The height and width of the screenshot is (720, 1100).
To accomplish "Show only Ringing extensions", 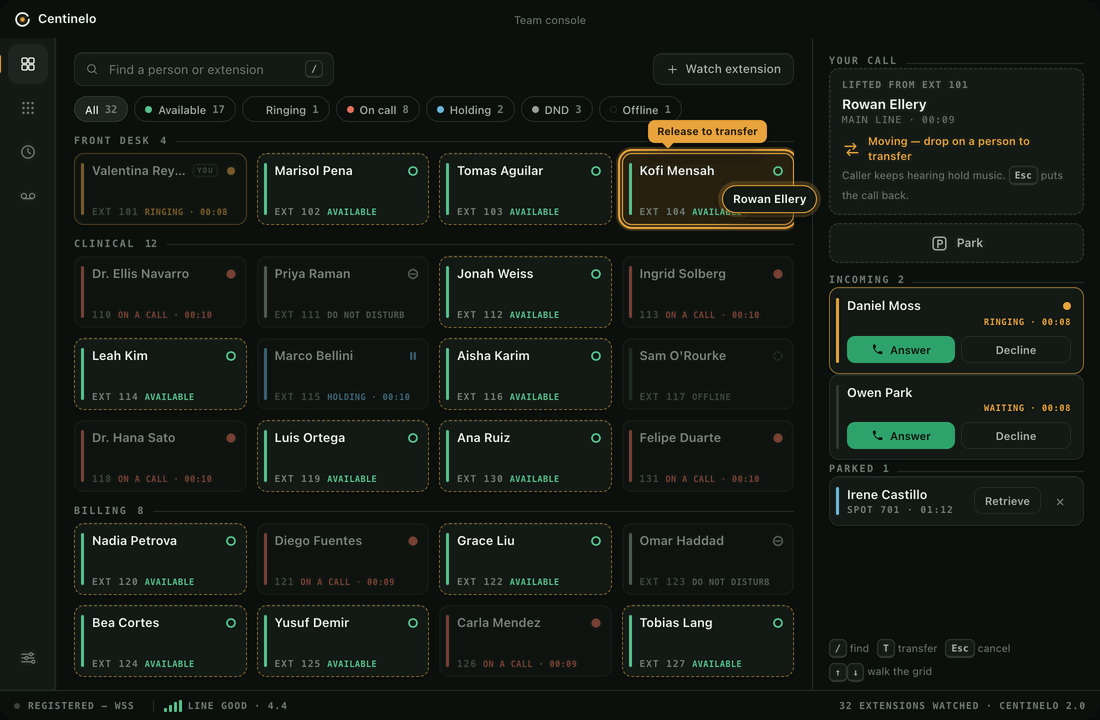I will 286,109.
